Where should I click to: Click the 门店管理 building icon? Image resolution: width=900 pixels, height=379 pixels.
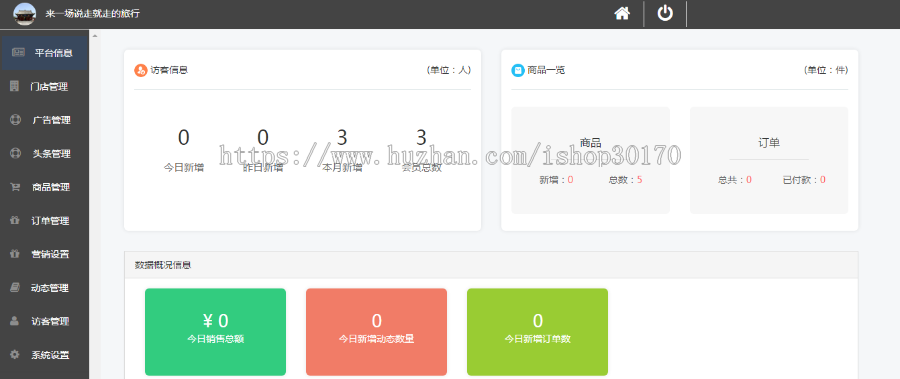click(15, 86)
